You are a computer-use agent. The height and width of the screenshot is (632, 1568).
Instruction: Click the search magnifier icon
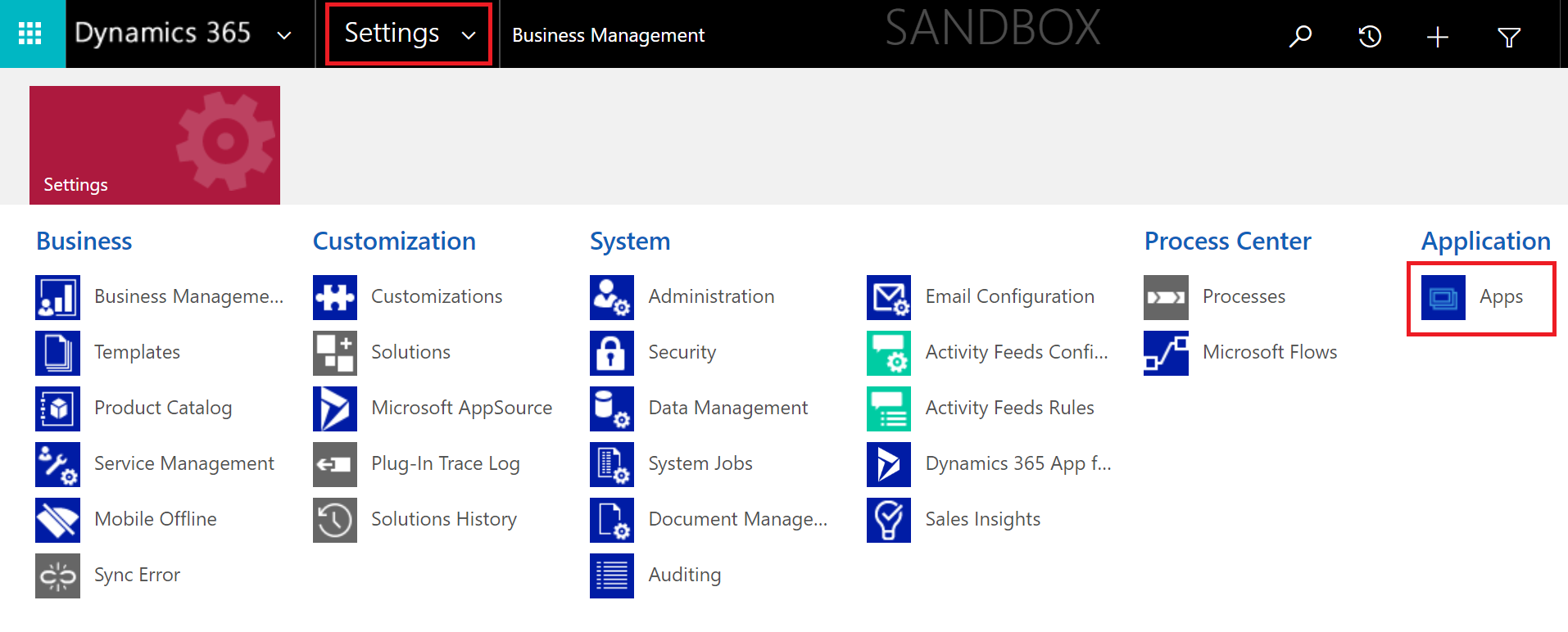[x=1300, y=36]
